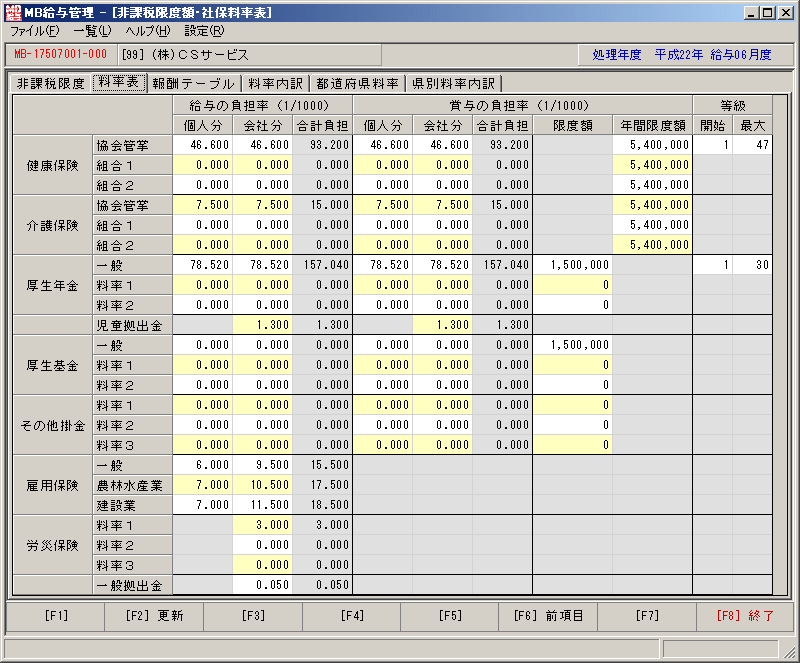Screen dimensions: 800x663
Task: Select 厚生年金 一般 等級 最大 cell showing 30
Action: [752, 265]
